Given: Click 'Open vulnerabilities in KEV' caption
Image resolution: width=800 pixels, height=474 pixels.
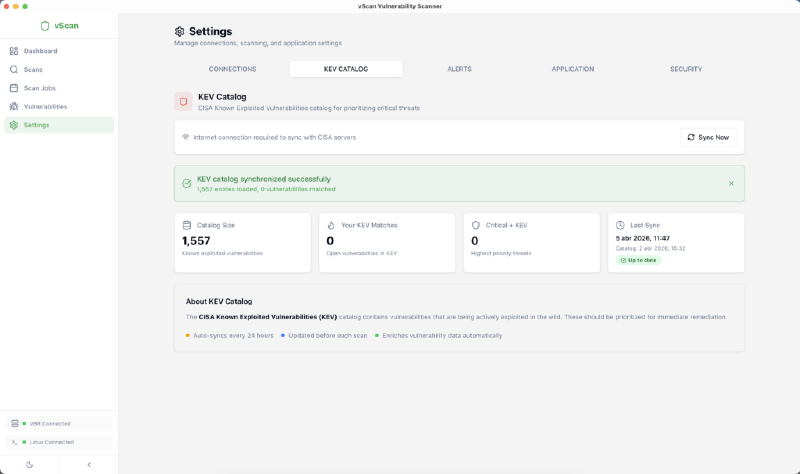Looking at the screenshot, I should tap(362, 253).
